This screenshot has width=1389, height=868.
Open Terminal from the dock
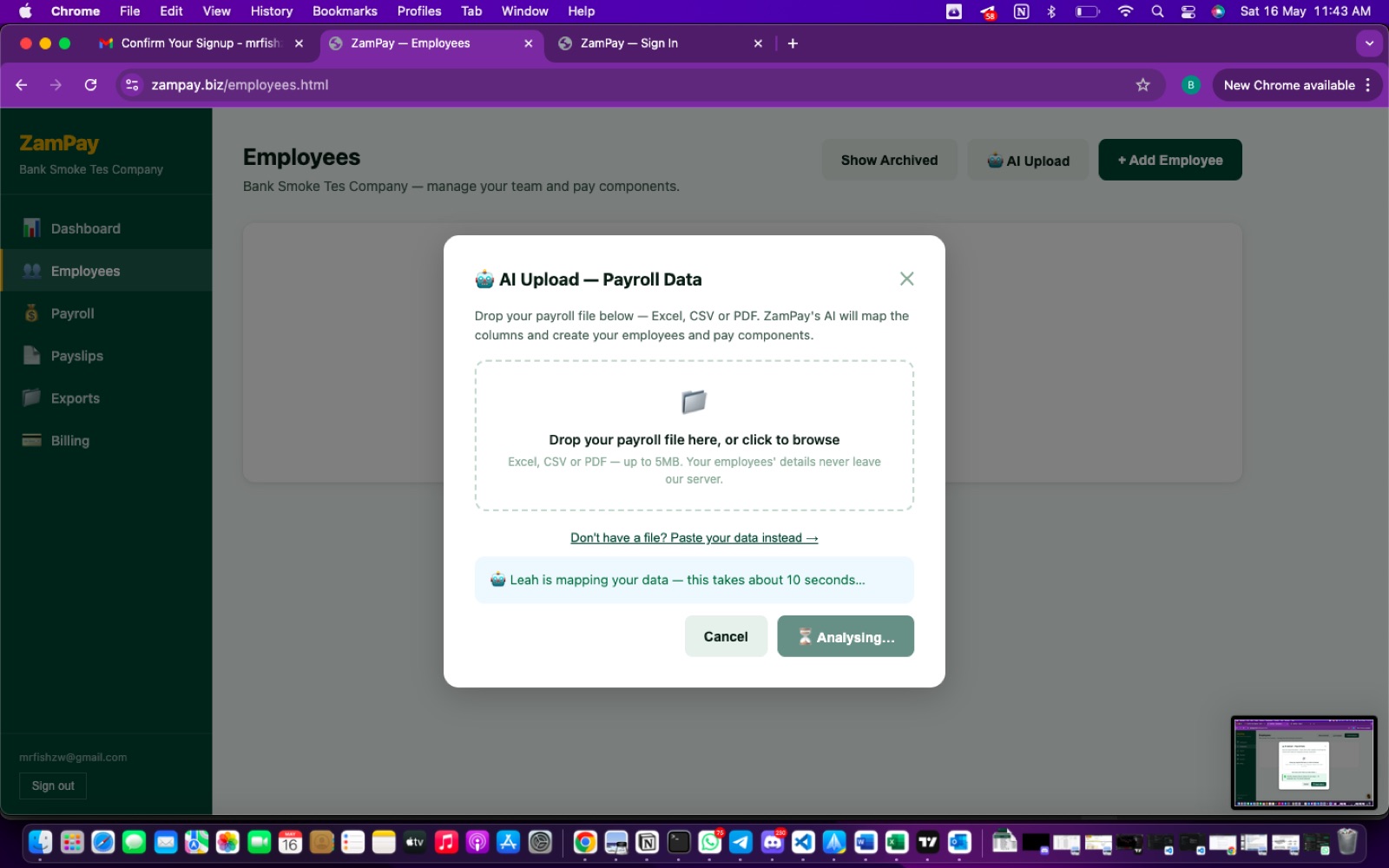tap(679, 842)
